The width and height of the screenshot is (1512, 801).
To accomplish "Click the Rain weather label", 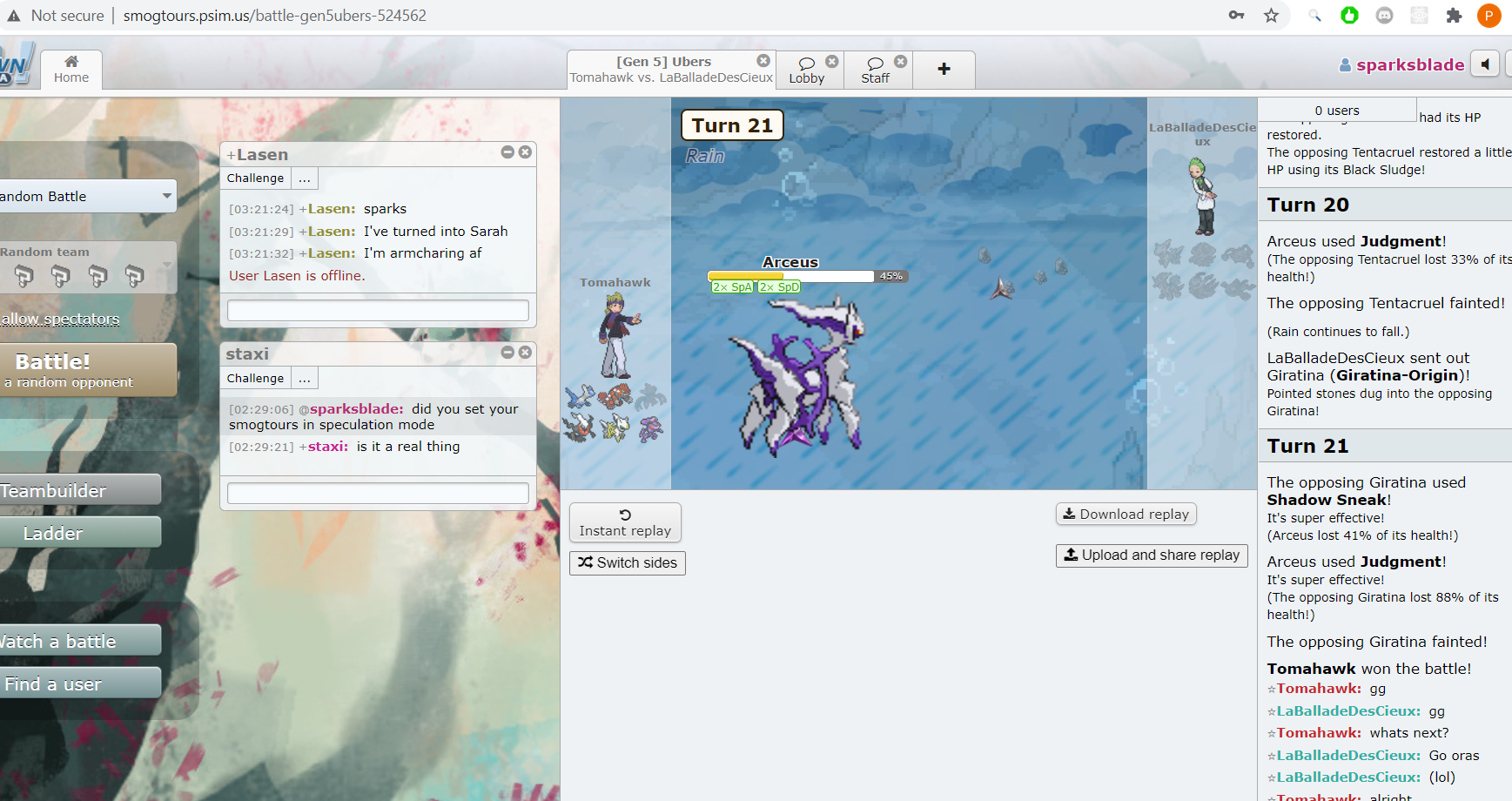I will 704,156.
